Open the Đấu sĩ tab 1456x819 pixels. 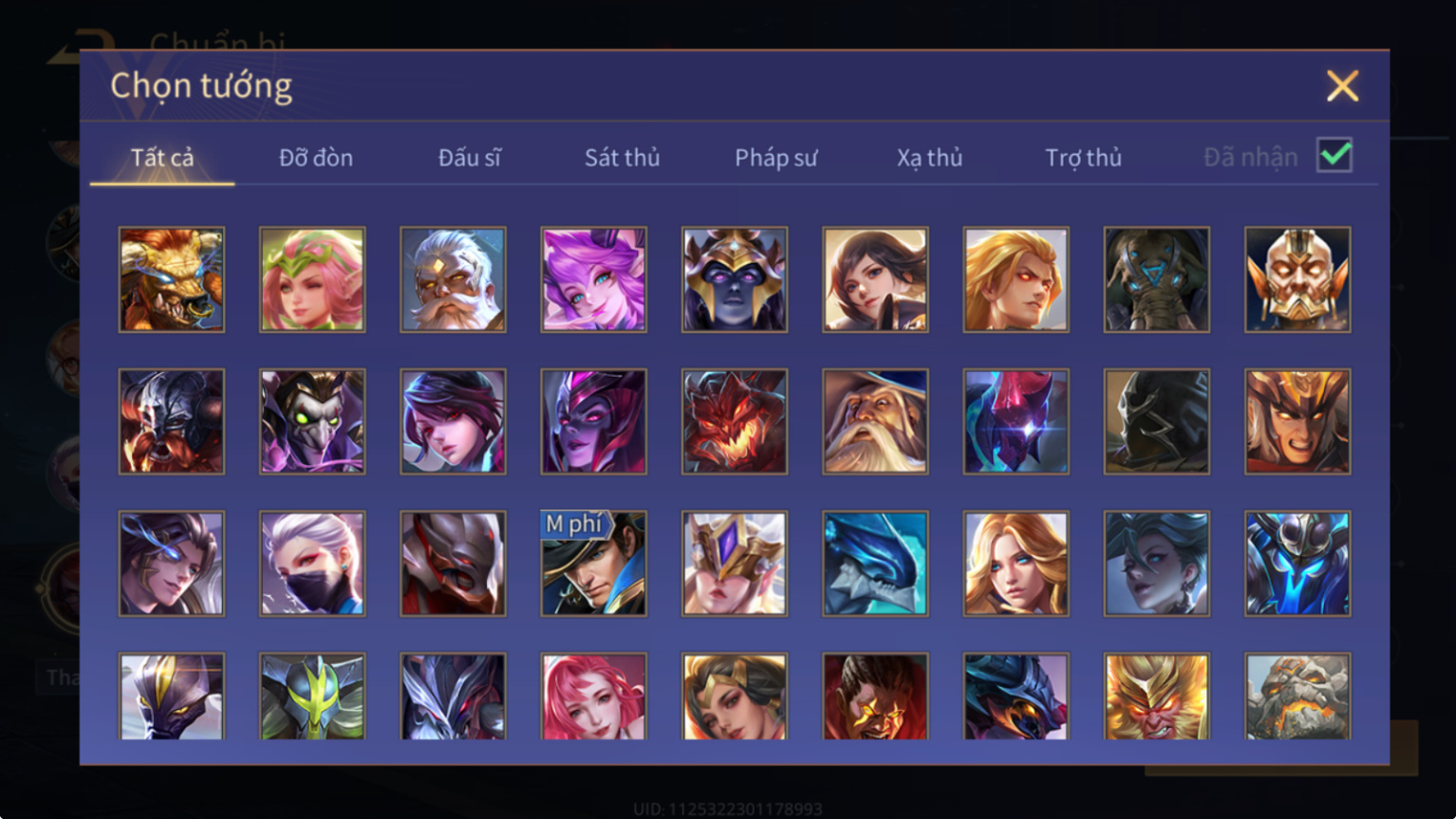coord(470,158)
